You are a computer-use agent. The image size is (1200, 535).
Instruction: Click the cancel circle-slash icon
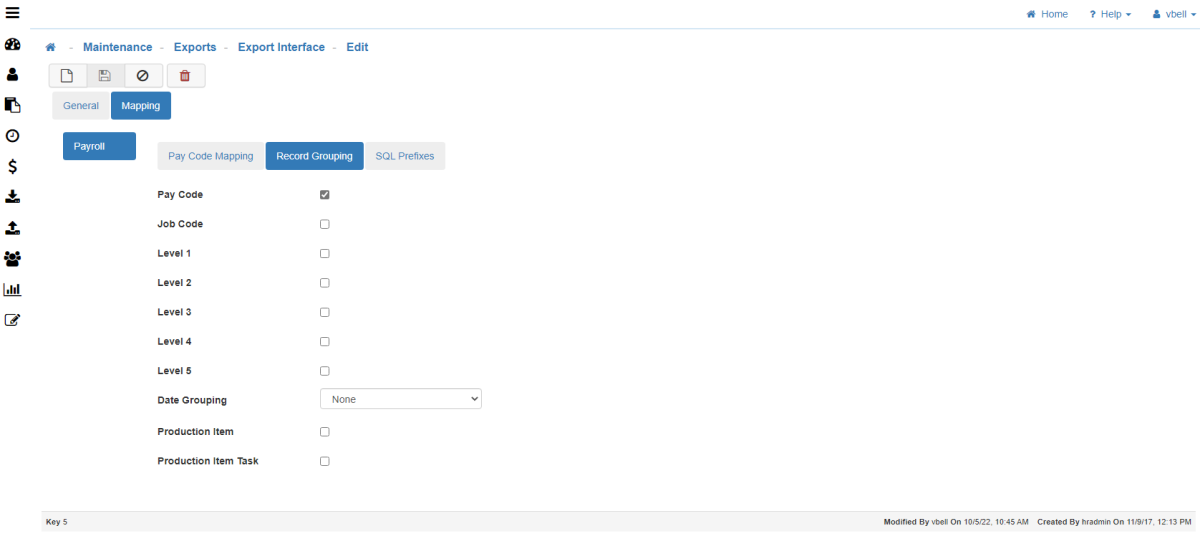(x=142, y=76)
